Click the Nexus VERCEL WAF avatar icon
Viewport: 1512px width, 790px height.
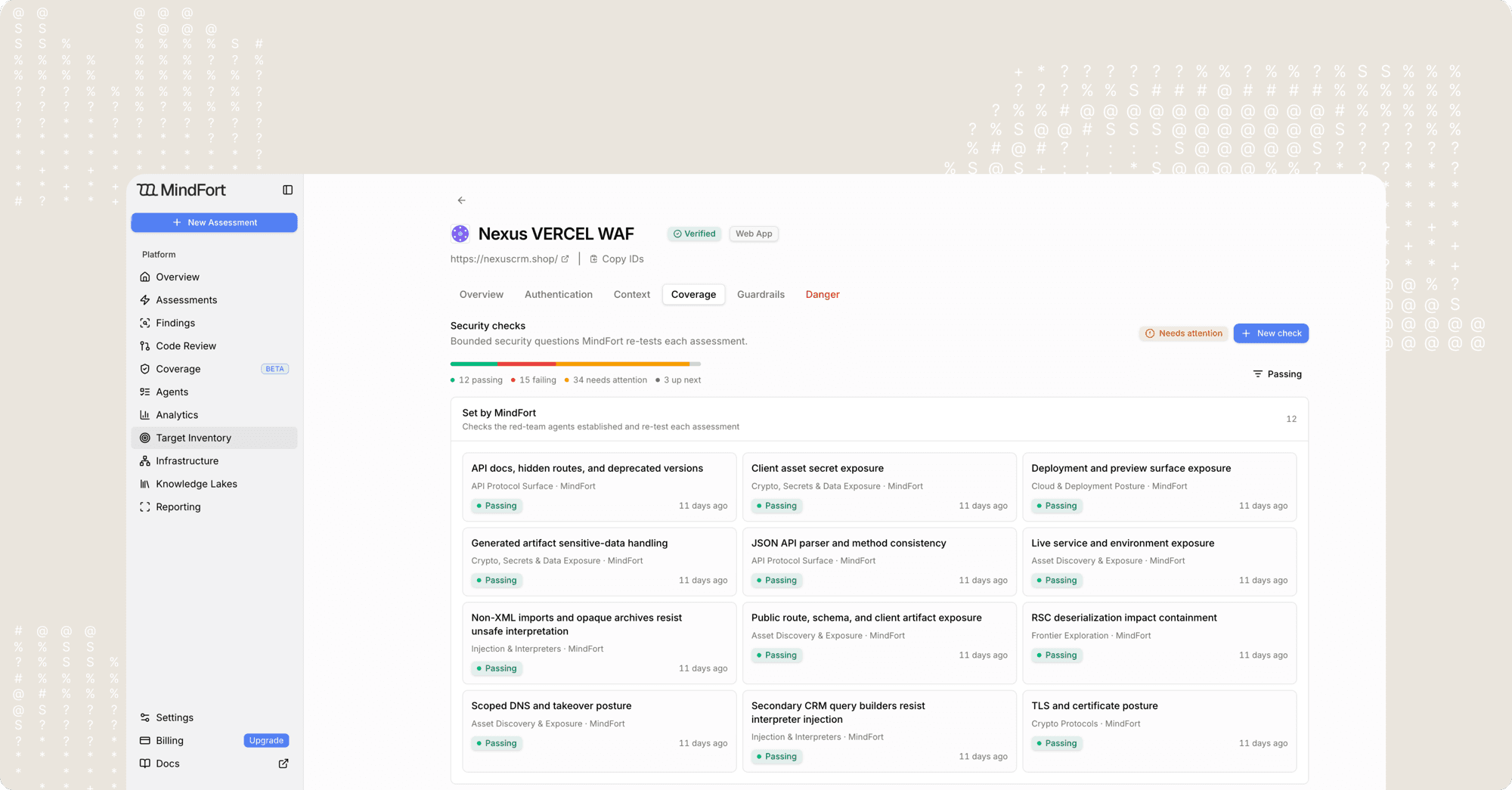[460, 234]
